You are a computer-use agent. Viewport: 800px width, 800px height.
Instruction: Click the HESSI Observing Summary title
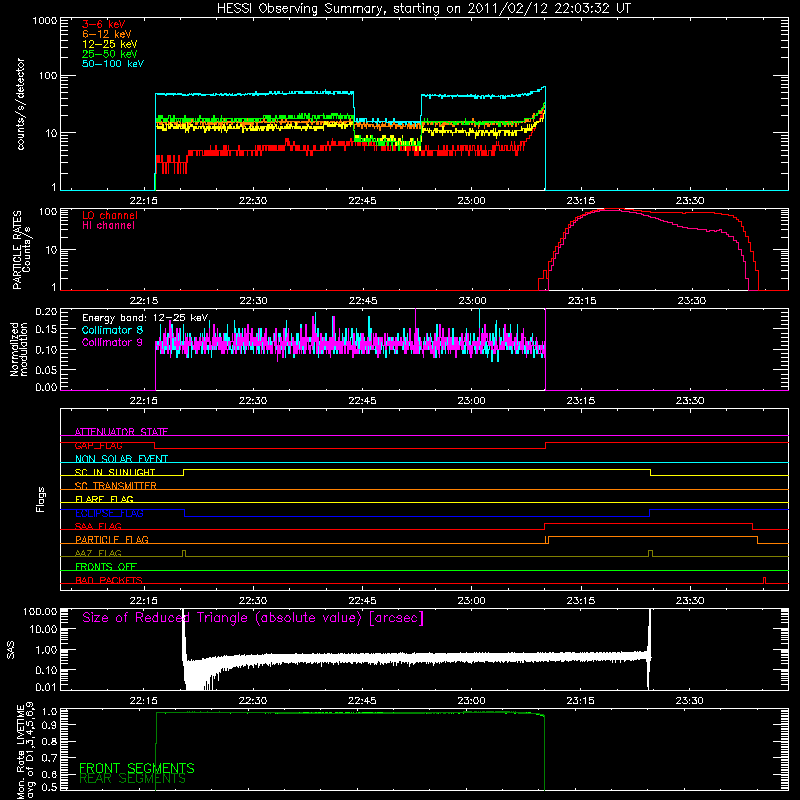point(424,9)
